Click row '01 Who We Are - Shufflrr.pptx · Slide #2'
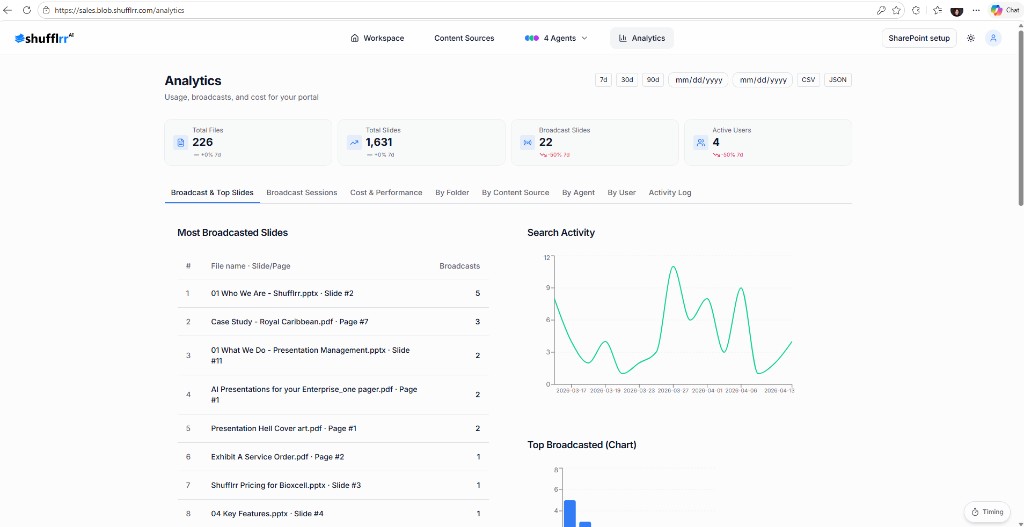This screenshot has height=527, width=1024. (x=333, y=293)
